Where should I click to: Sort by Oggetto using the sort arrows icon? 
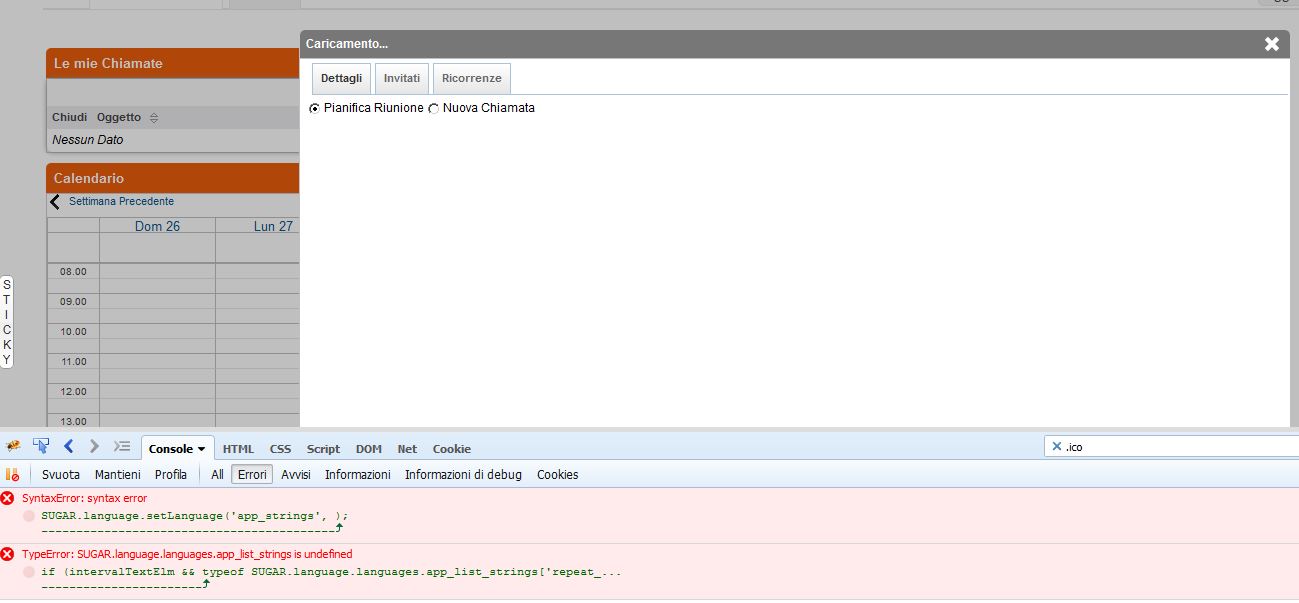(x=154, y=118)
